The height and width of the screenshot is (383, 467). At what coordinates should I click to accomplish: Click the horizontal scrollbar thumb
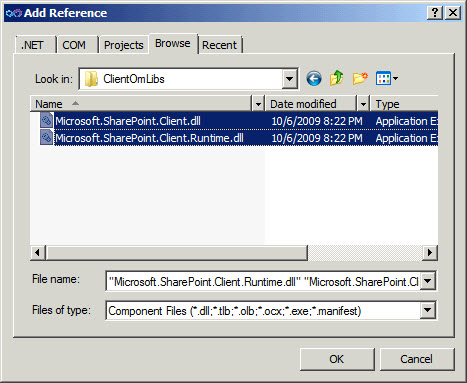pos(177,253)
